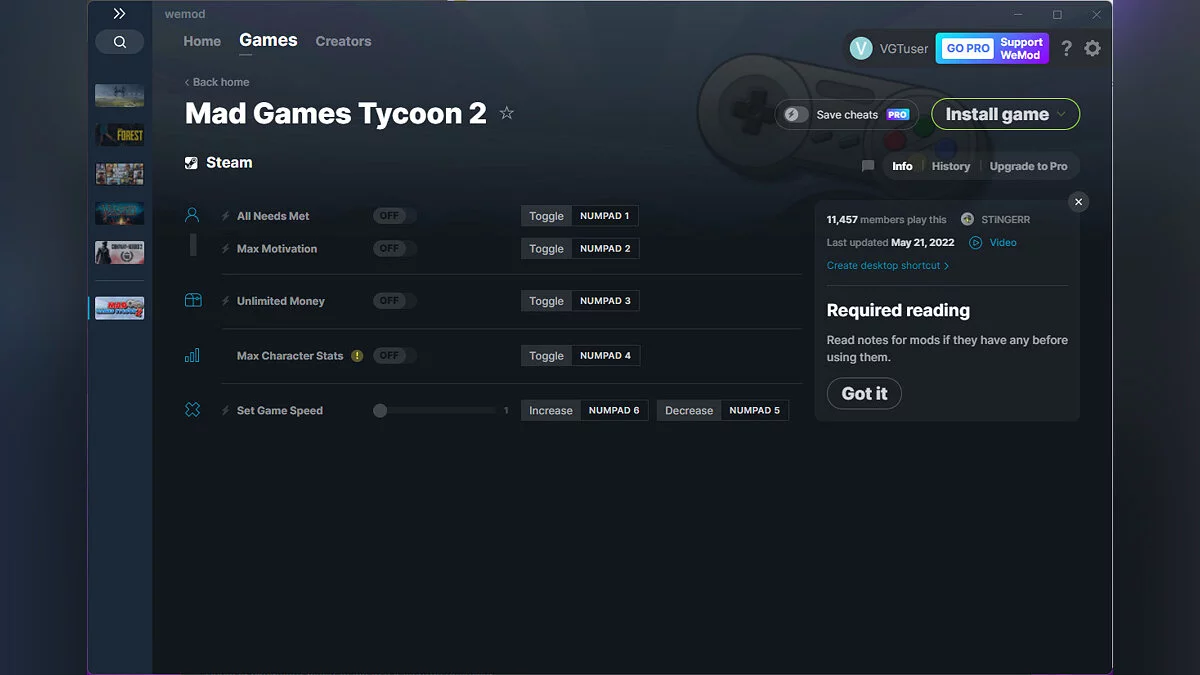Open search in the left sidebar
The height and width of the screenshot is (675, 1200).
click(120, 42)
